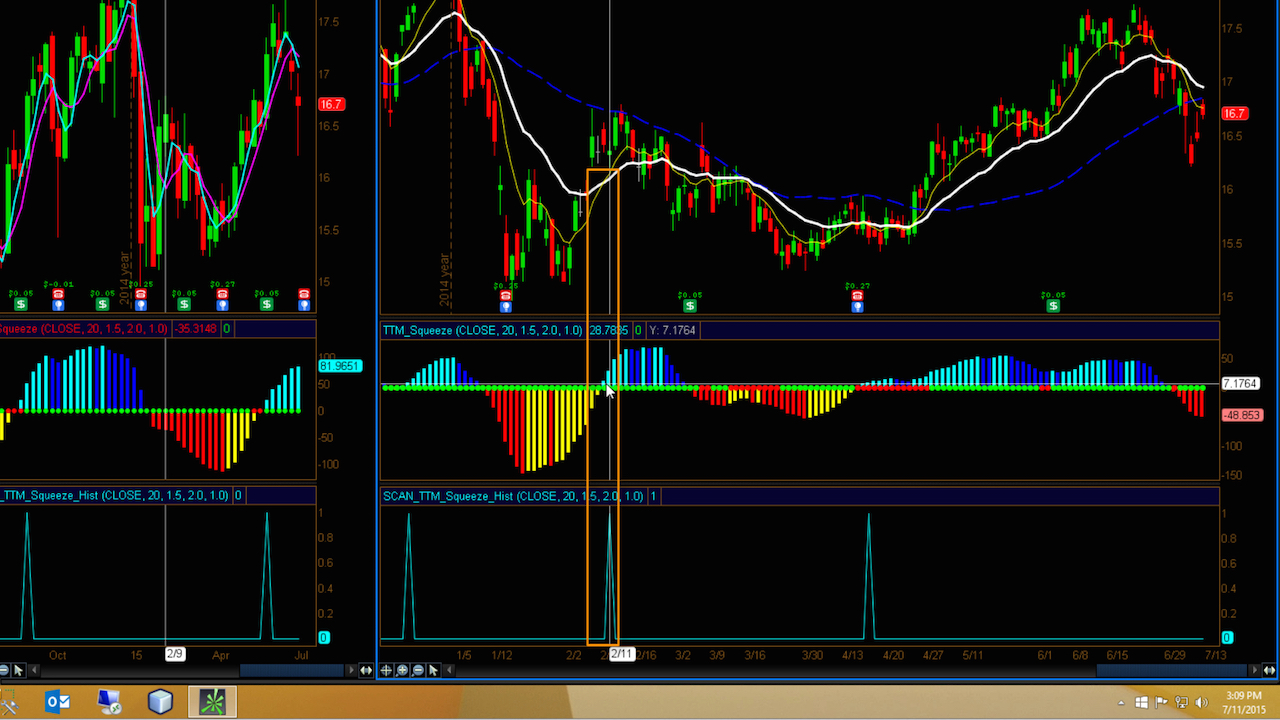Click 81.9651 value badge on left study axis
Screen dimensions: 1280x720
pyautogui.click(x=339, y=366)
